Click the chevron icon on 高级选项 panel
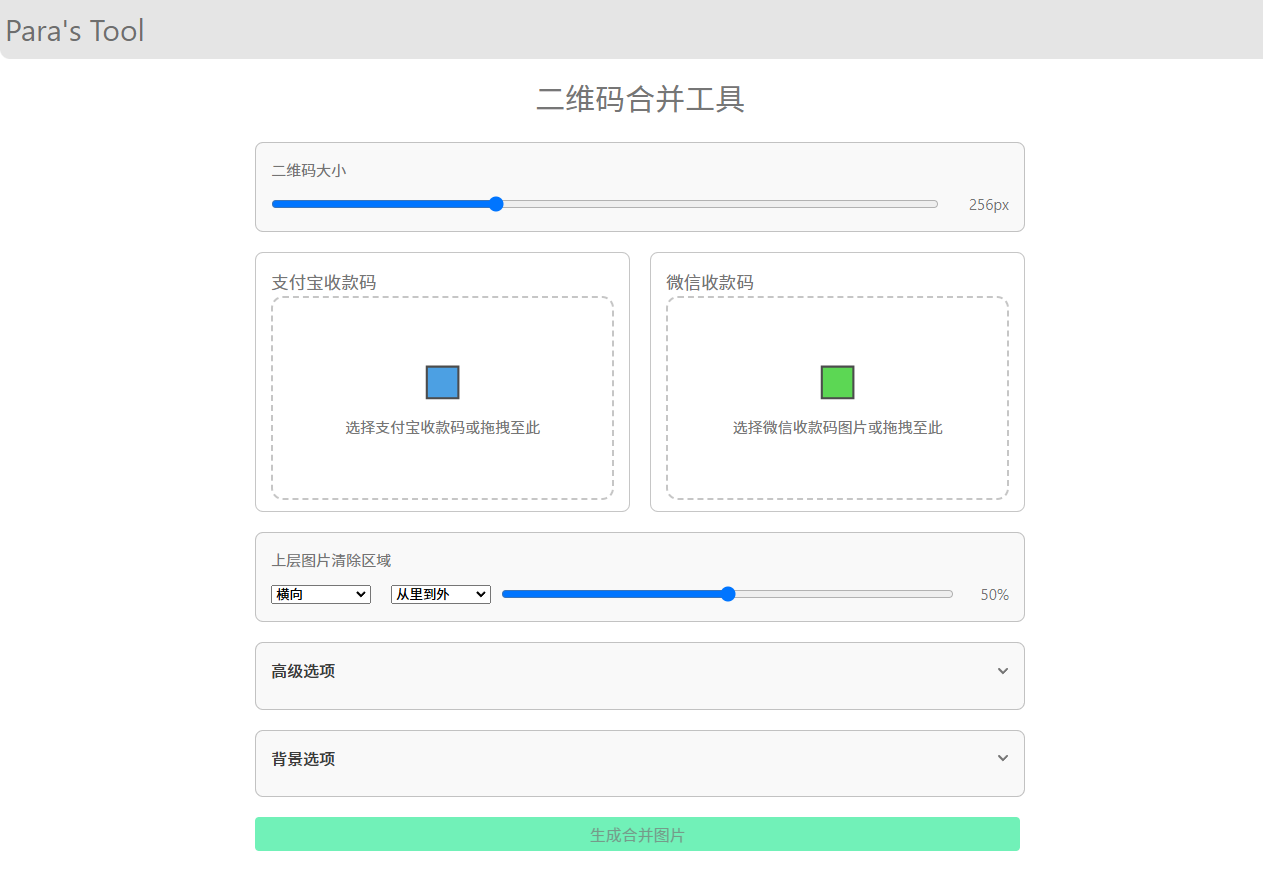Viewport: 1263px width, 890px height. click(1002, 671)
